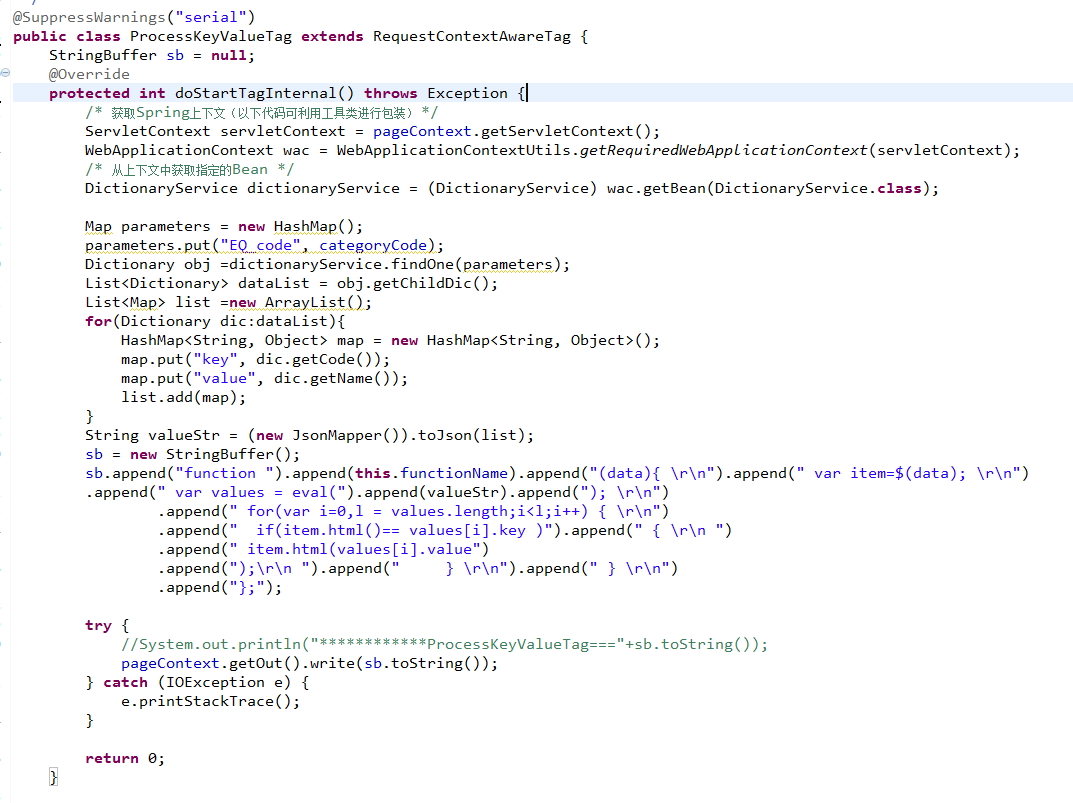Click the IOException type
This screenshot has width=1073, height=803.
pos(216,683)
